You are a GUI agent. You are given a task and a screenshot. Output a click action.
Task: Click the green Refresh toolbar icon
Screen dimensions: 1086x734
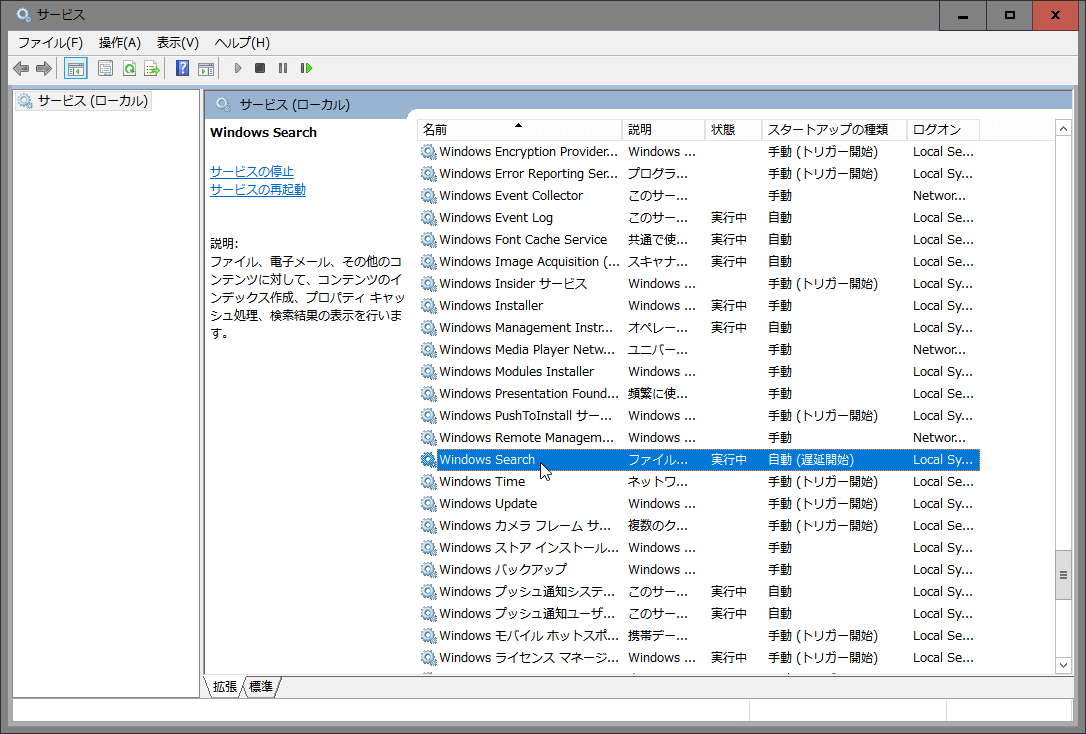129,68
